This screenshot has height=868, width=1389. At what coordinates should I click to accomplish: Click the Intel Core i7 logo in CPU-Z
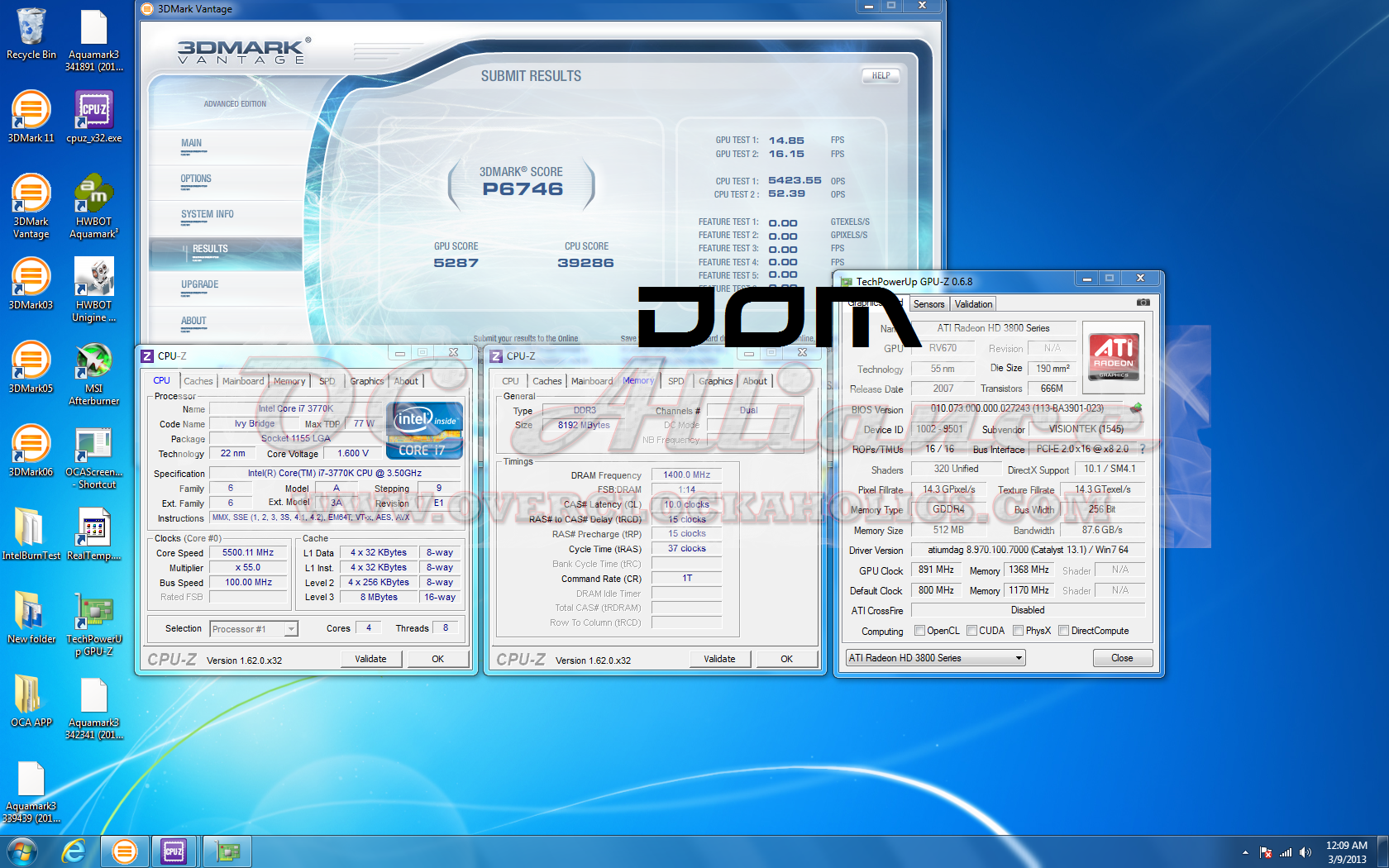(424, 430)
